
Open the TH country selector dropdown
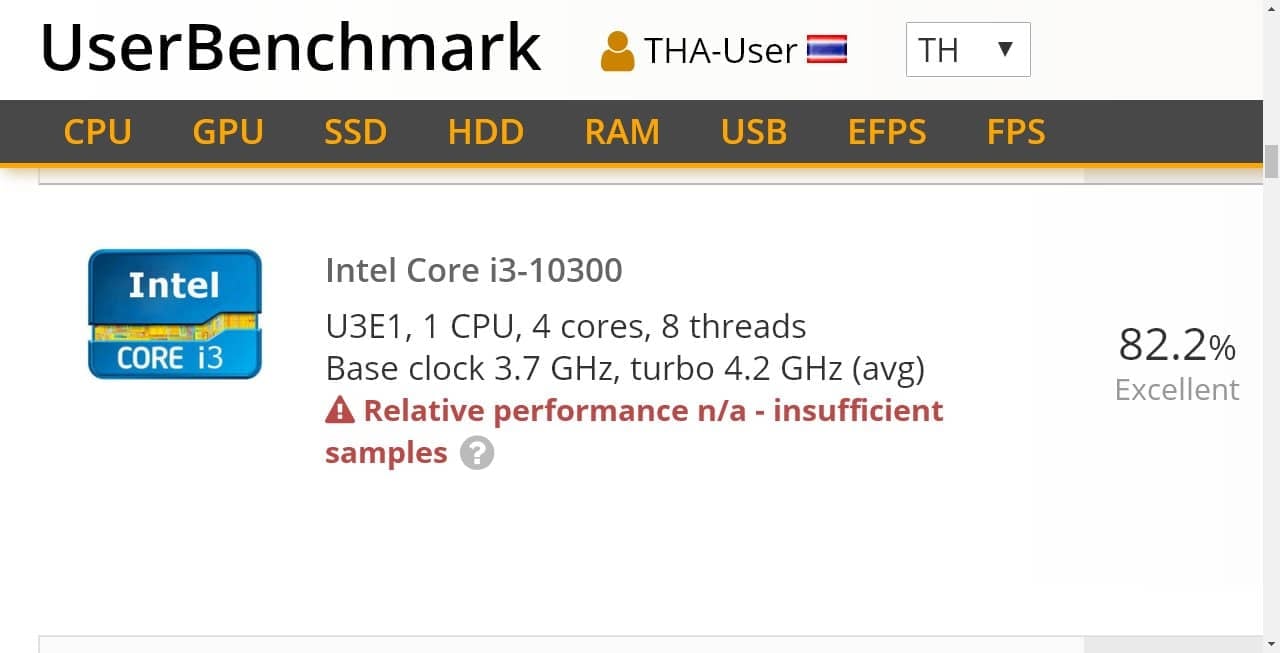pyautogui.click(x=967, y=49)
